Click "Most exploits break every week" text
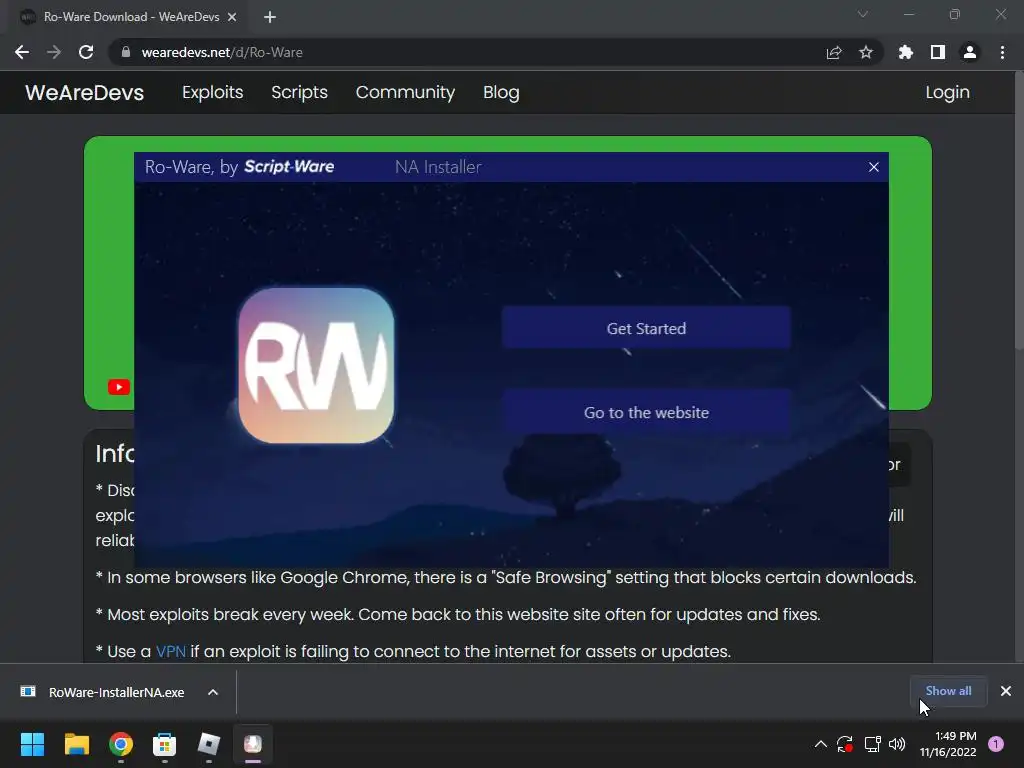This screenshot has width=1024, height=768. coord(229,615)
